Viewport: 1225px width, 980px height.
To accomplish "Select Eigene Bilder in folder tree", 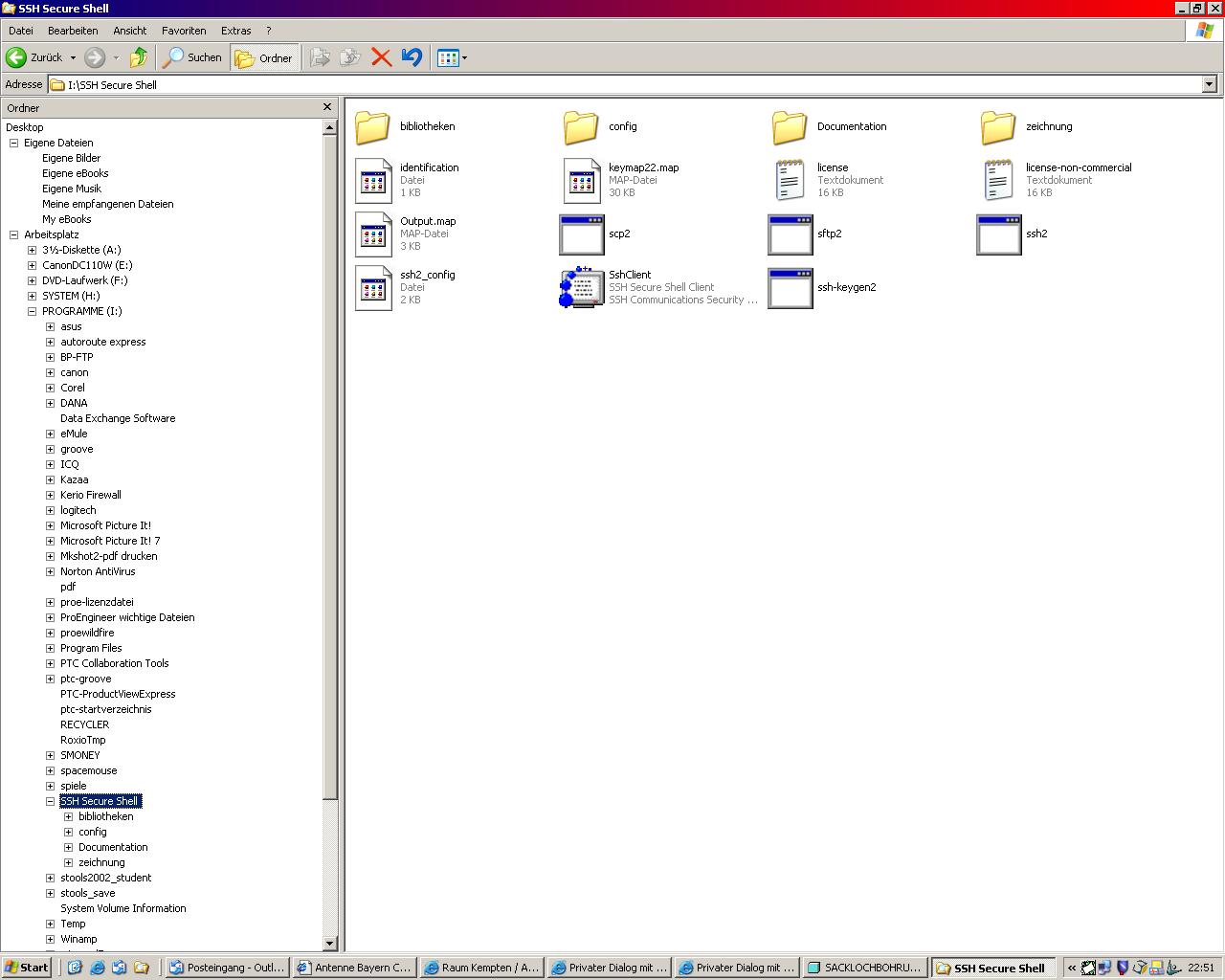I will click(x=71, y=158).
